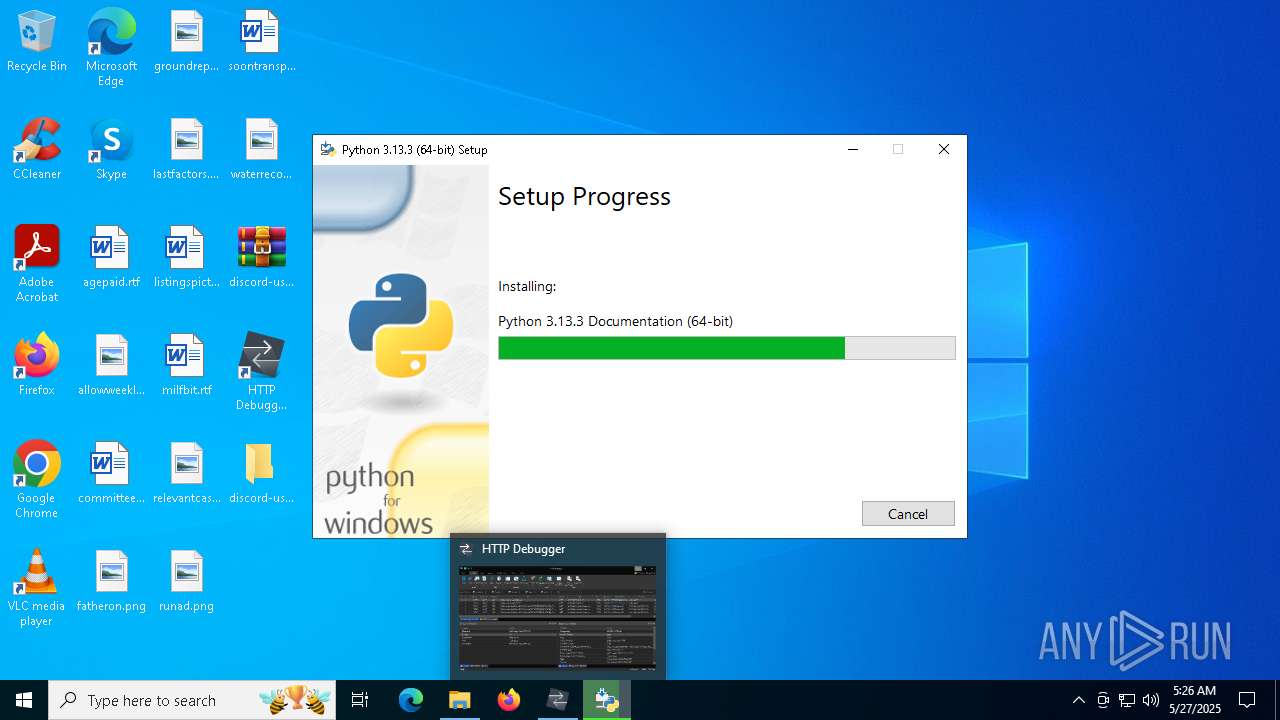Click the taskbar search box
Viewport: 1280px width, 720px height.
[x=194, y=700]
